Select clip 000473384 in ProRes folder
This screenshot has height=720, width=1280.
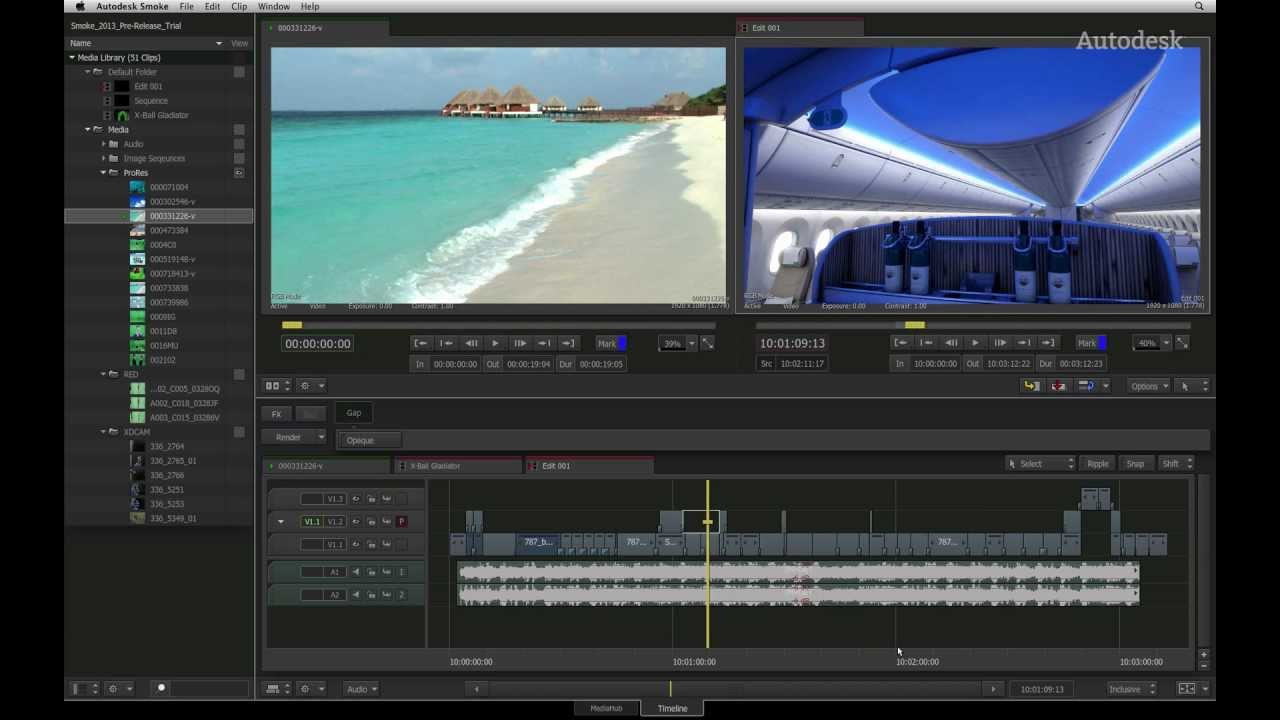pyautogui.click(x=169, y=231)
